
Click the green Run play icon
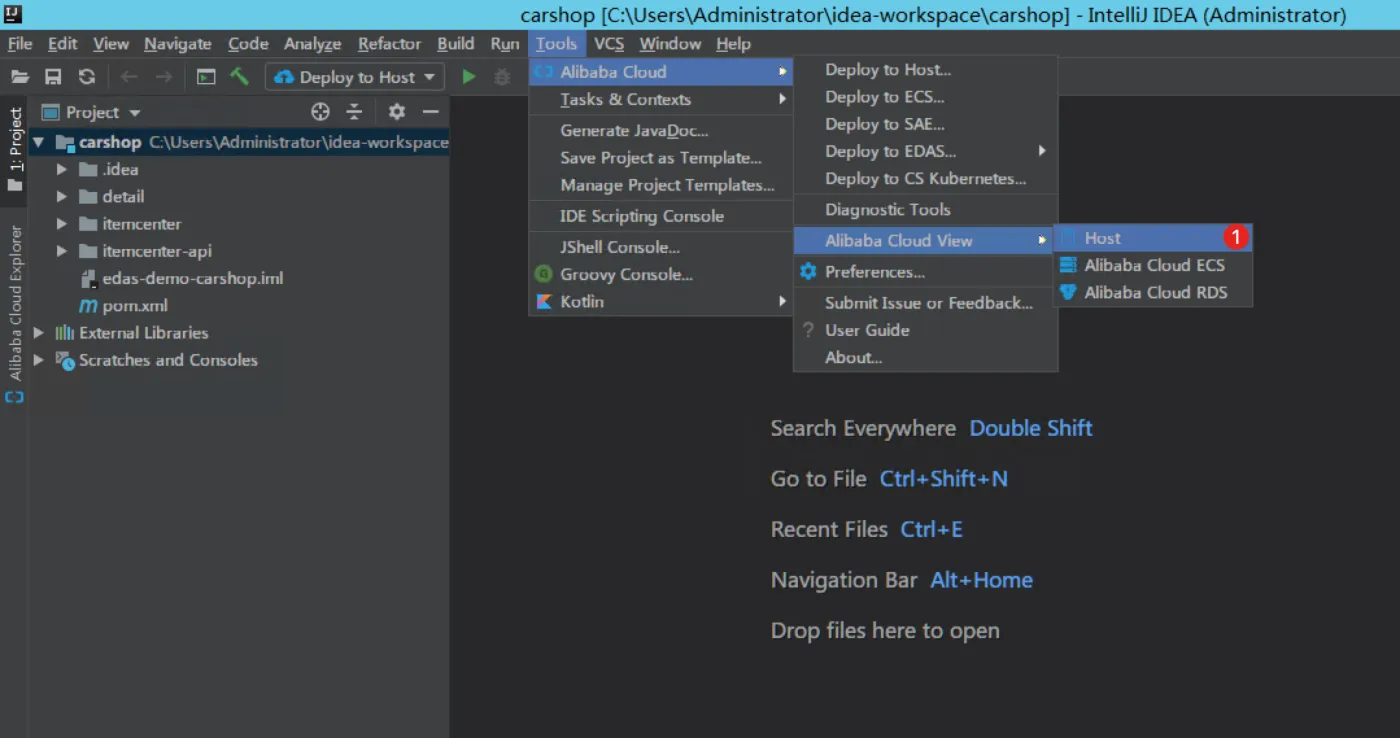coord(468,77)
